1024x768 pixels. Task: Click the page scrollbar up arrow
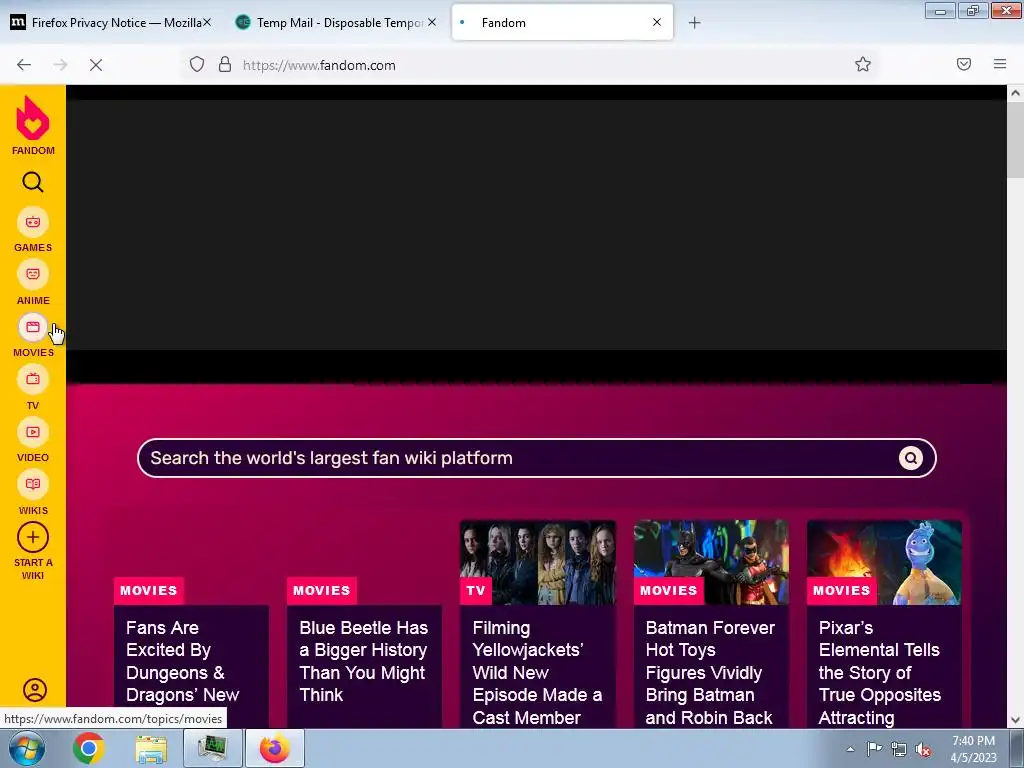[x=1015, y=93]
